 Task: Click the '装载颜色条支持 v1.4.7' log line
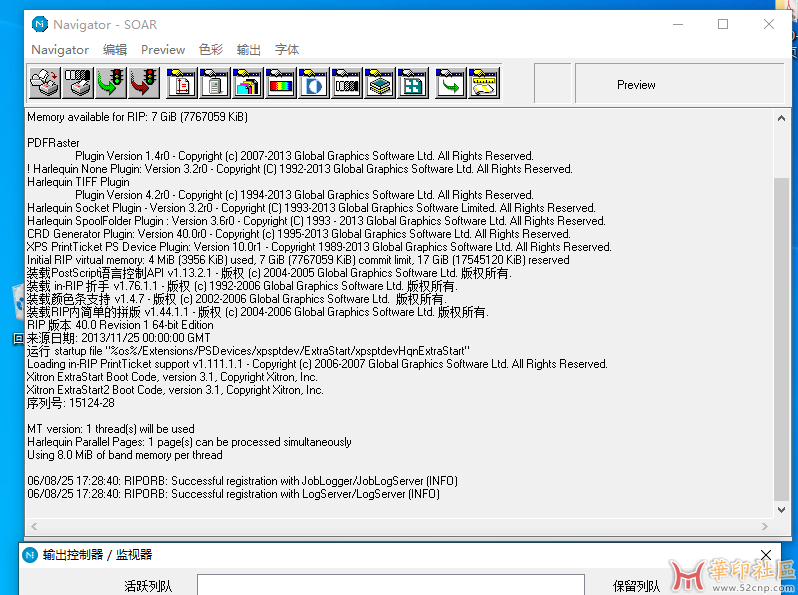[237, 299]
